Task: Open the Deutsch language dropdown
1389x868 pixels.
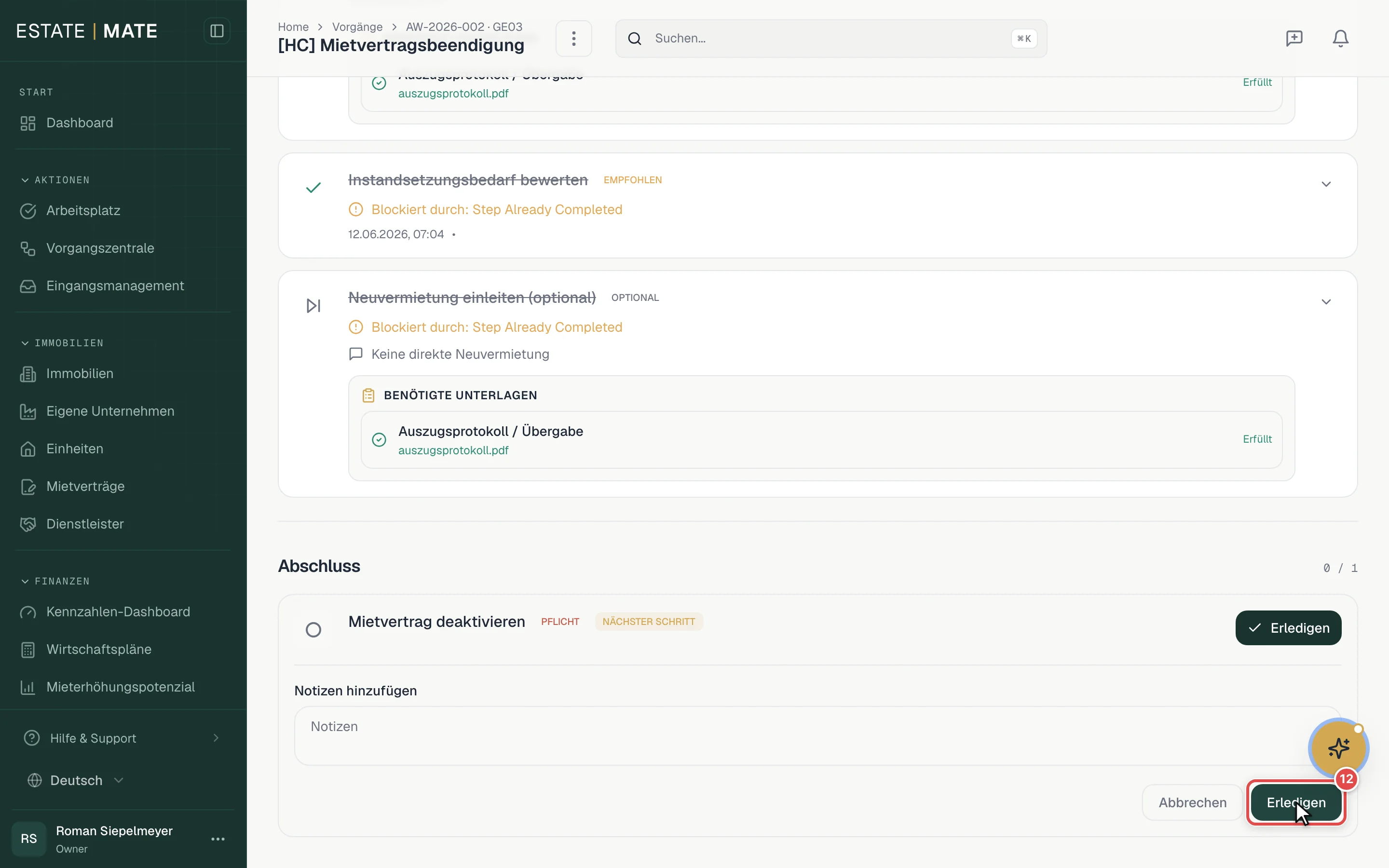Action: pyautogui.click(x=76, y=781)
